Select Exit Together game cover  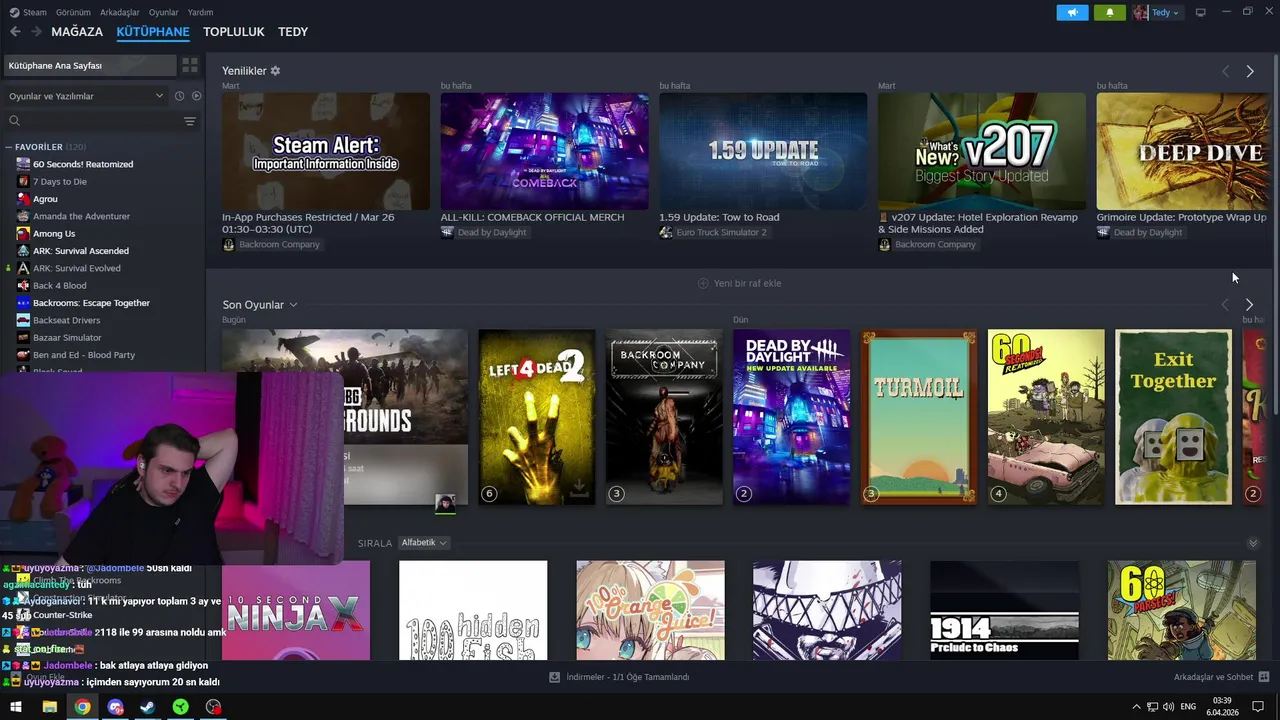point(1174,417)
